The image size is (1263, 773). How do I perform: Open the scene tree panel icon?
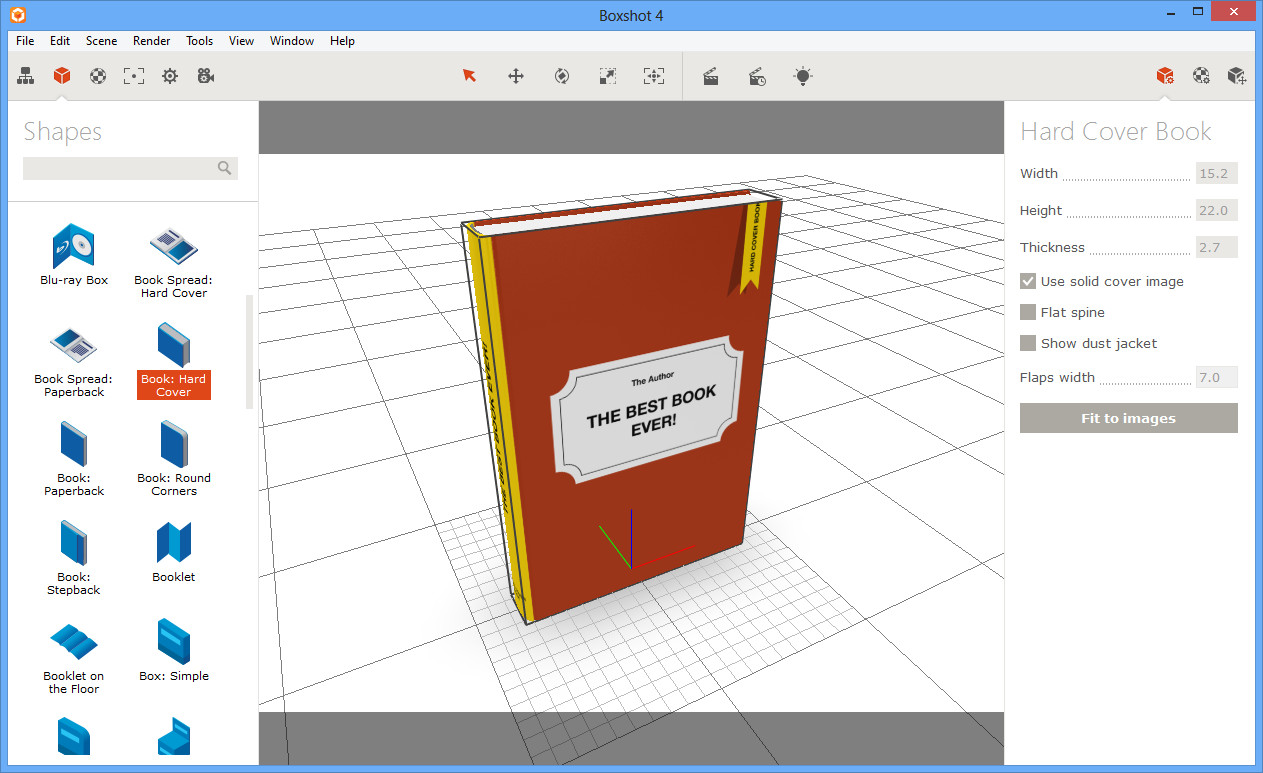point(26,76)
